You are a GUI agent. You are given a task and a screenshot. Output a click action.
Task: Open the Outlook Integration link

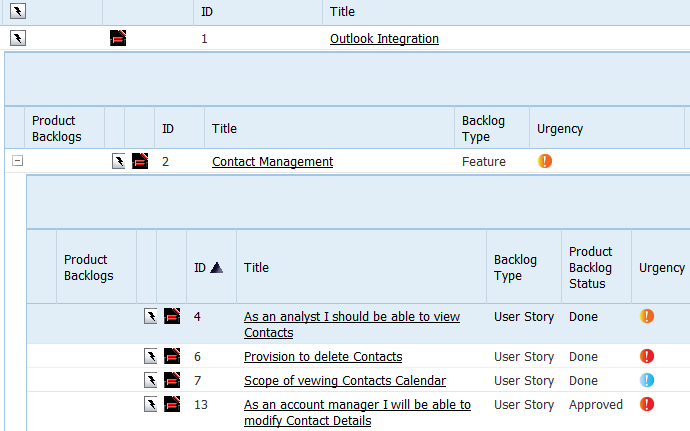tap(384, 39)
